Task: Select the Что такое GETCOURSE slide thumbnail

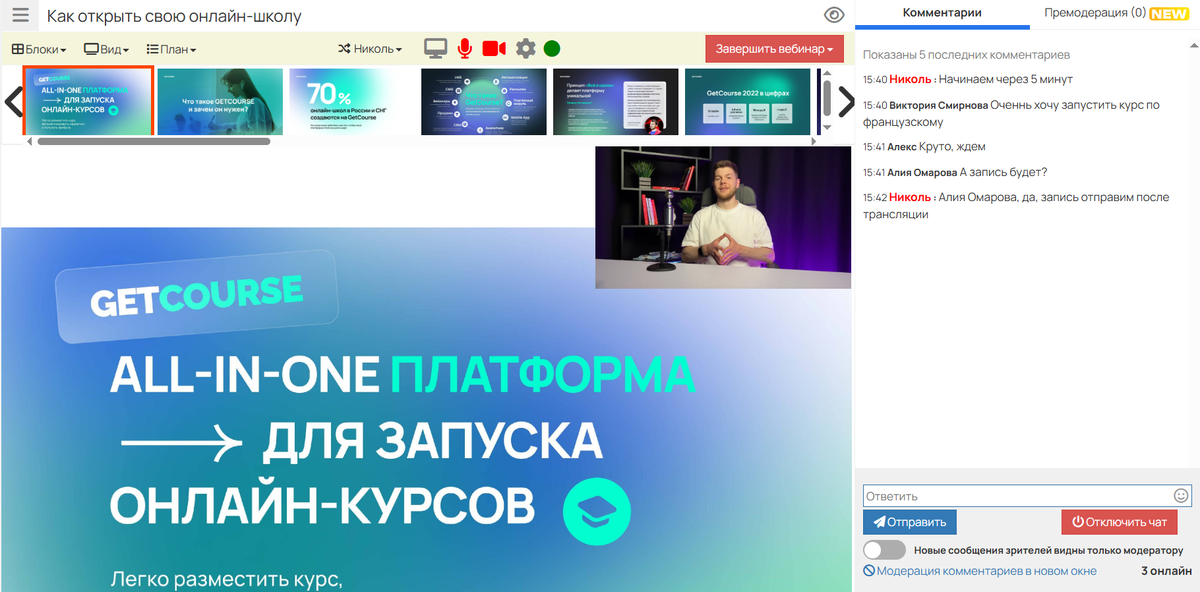Action: point(220,101)
